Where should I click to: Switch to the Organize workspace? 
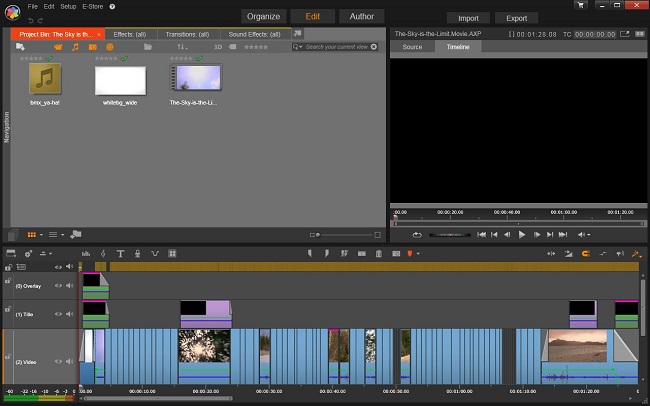pyautogui.click(x=262, y=17)
